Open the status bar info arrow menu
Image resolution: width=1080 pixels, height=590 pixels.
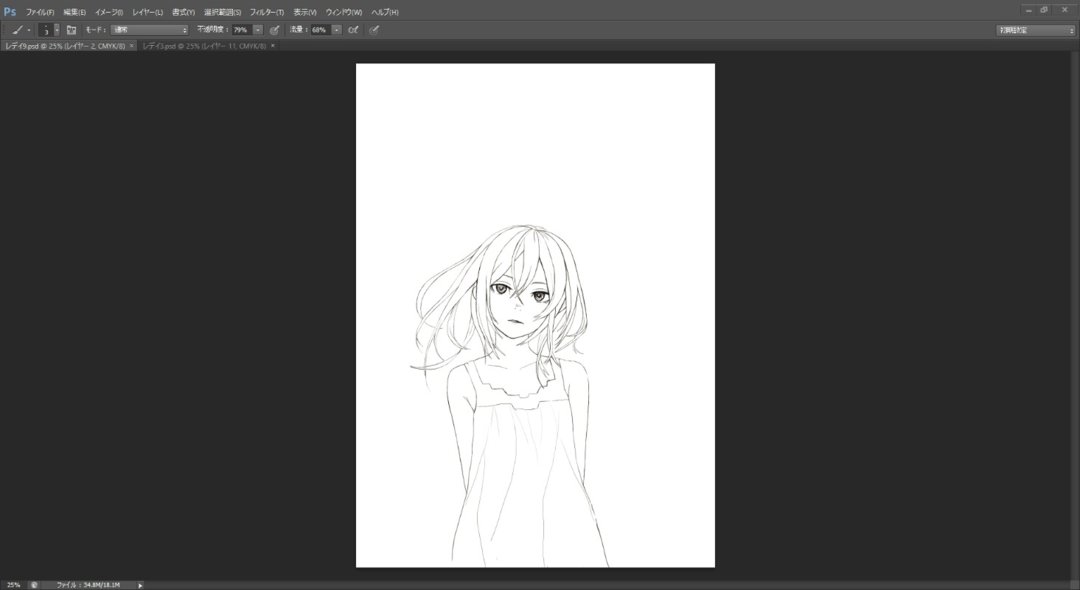point(141,585)
